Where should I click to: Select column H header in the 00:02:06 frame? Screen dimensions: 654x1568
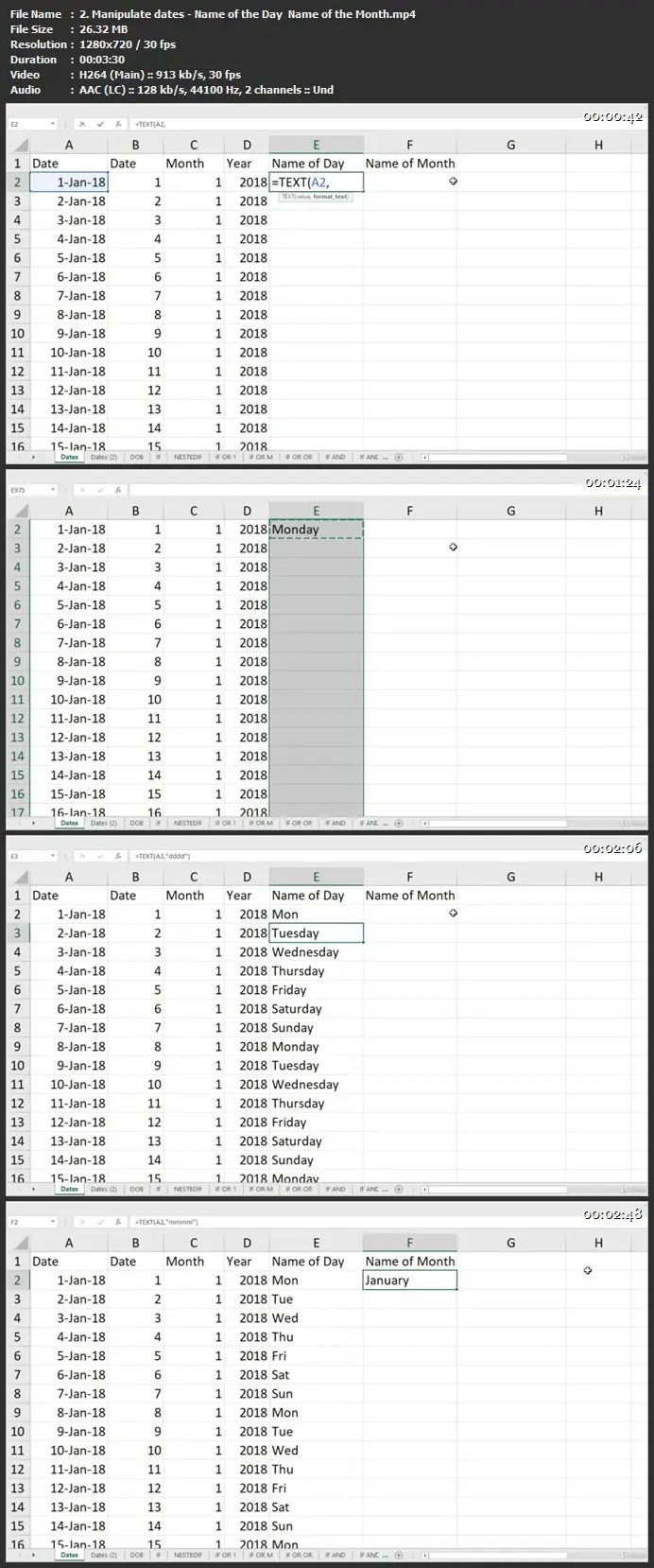(598, 877)
